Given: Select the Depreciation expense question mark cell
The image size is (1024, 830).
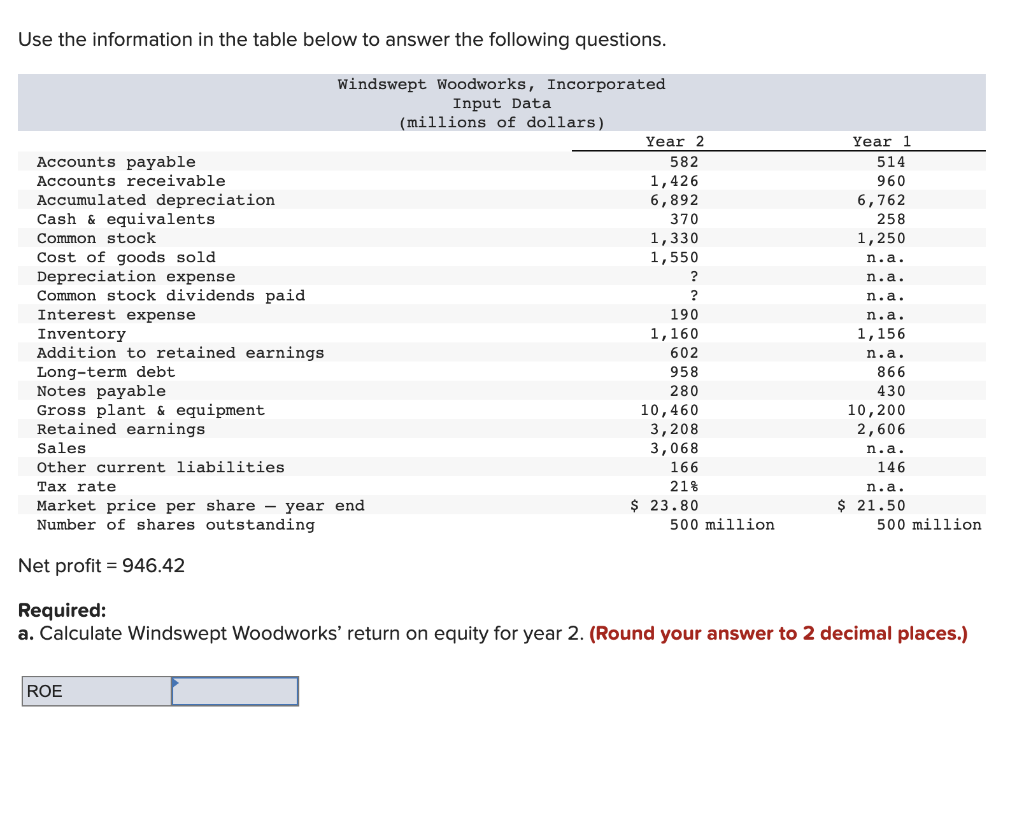Looking at the screenshot, I should click(x=693, y=276).
